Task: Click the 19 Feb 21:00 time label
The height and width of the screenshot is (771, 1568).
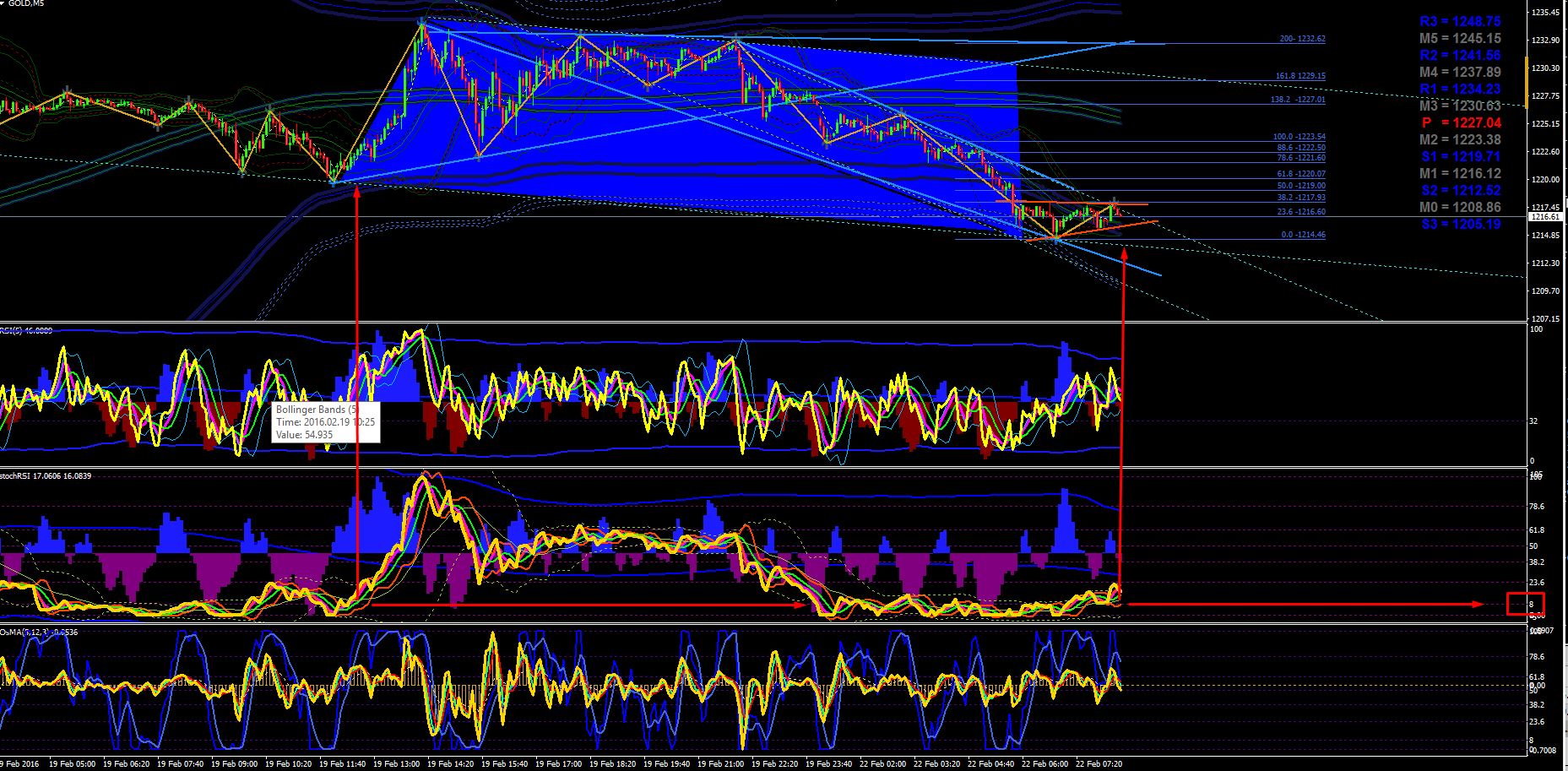Action: point(720,764)
